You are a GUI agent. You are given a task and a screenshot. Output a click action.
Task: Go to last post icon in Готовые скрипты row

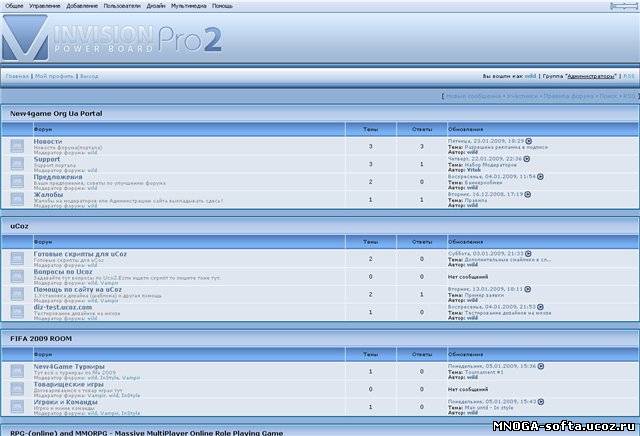tap(528, 254)
